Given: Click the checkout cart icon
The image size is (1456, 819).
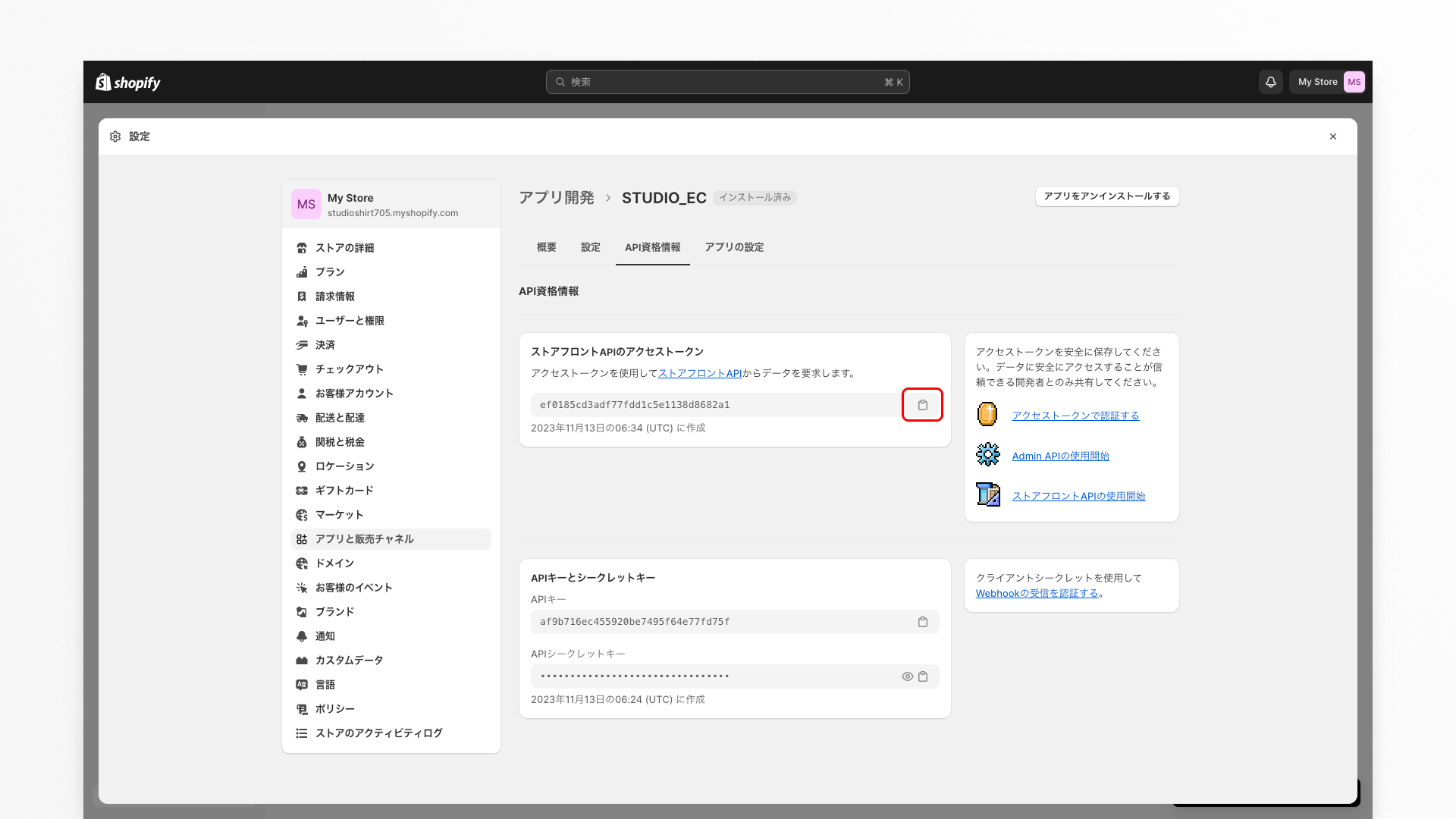Looking at the screenshot, I should coord(302,369).
